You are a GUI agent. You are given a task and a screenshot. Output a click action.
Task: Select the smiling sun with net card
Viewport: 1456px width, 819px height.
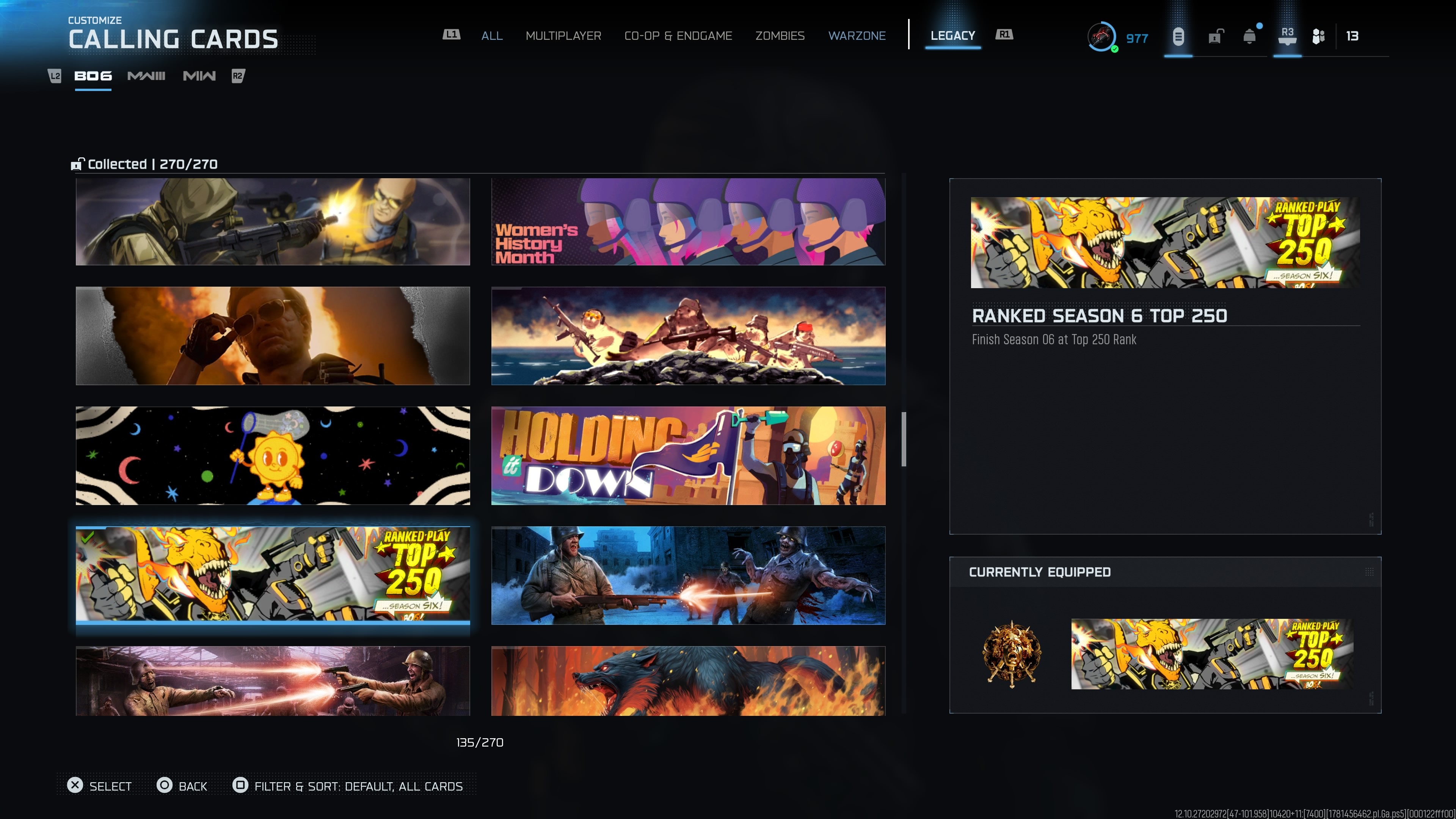[273, 455]
